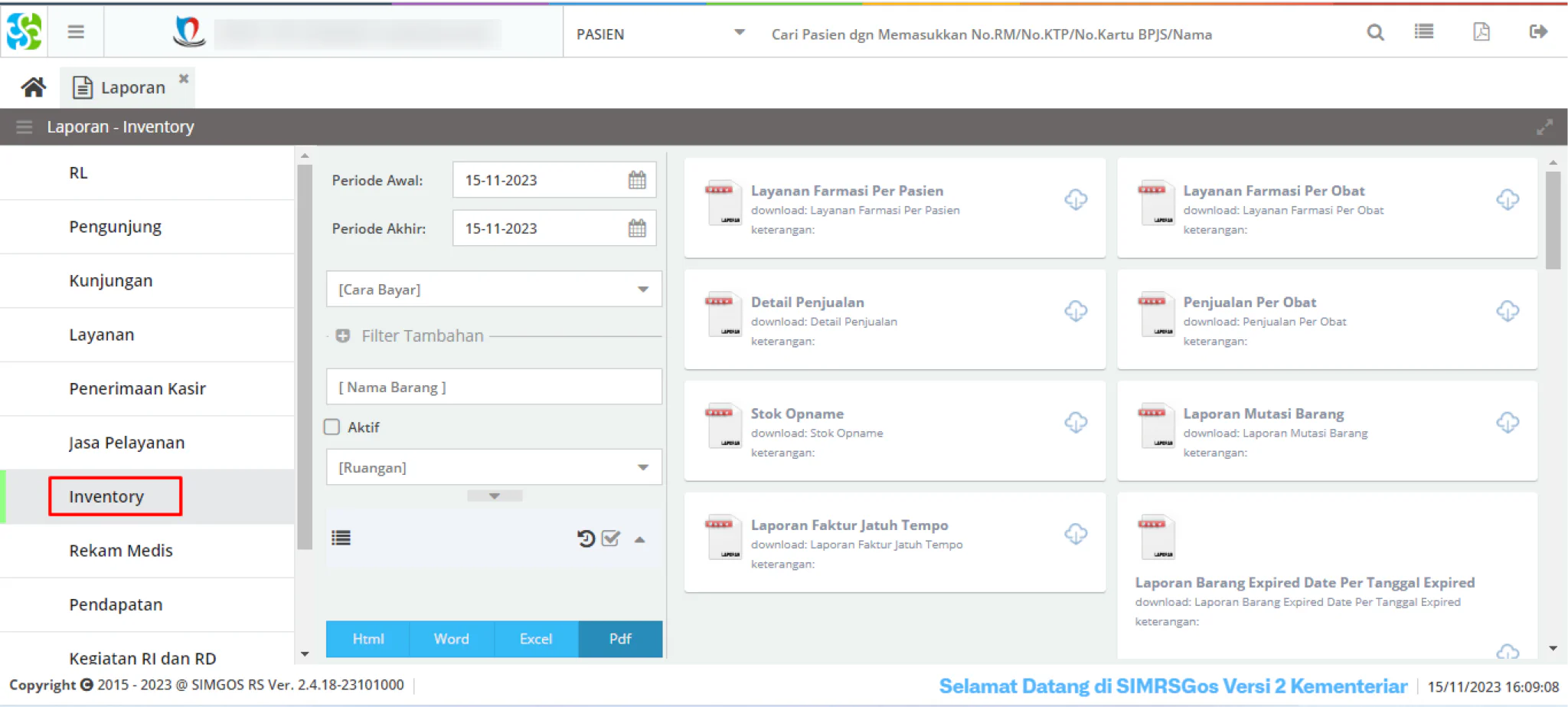Image resolution: width=1568 pixels, height=707 pixels.
Task: Expand Filter Tambahan with plus icon
Action: [x=342, y=335]
